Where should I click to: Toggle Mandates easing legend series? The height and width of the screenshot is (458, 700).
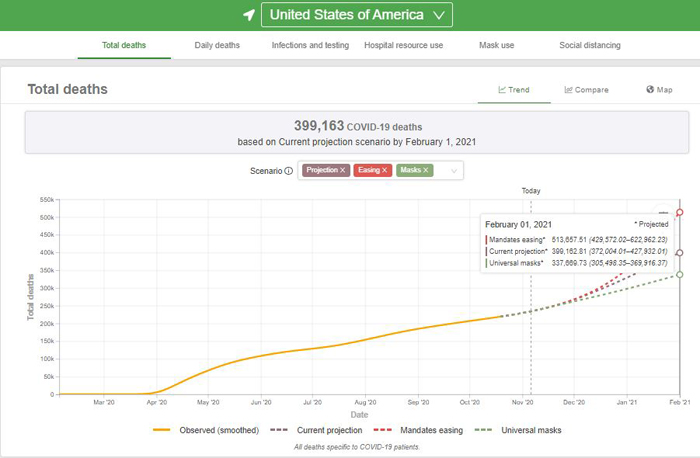(418, 430)
